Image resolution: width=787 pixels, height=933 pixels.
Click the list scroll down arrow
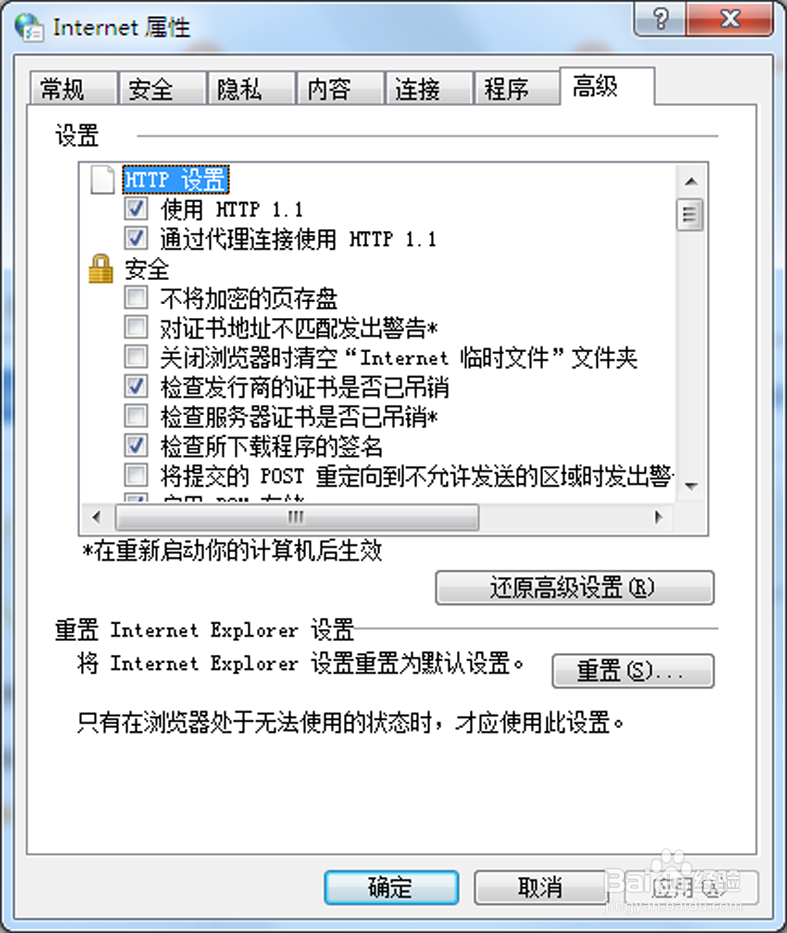pyautogui.click(x=691, y=486)
